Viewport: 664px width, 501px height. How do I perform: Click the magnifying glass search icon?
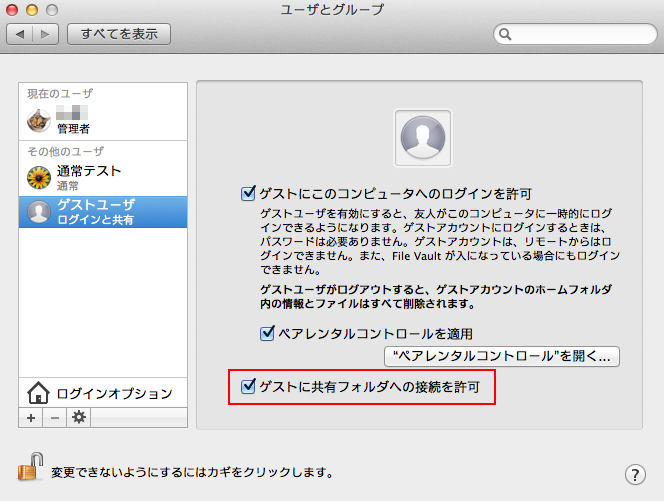(505, 34)
